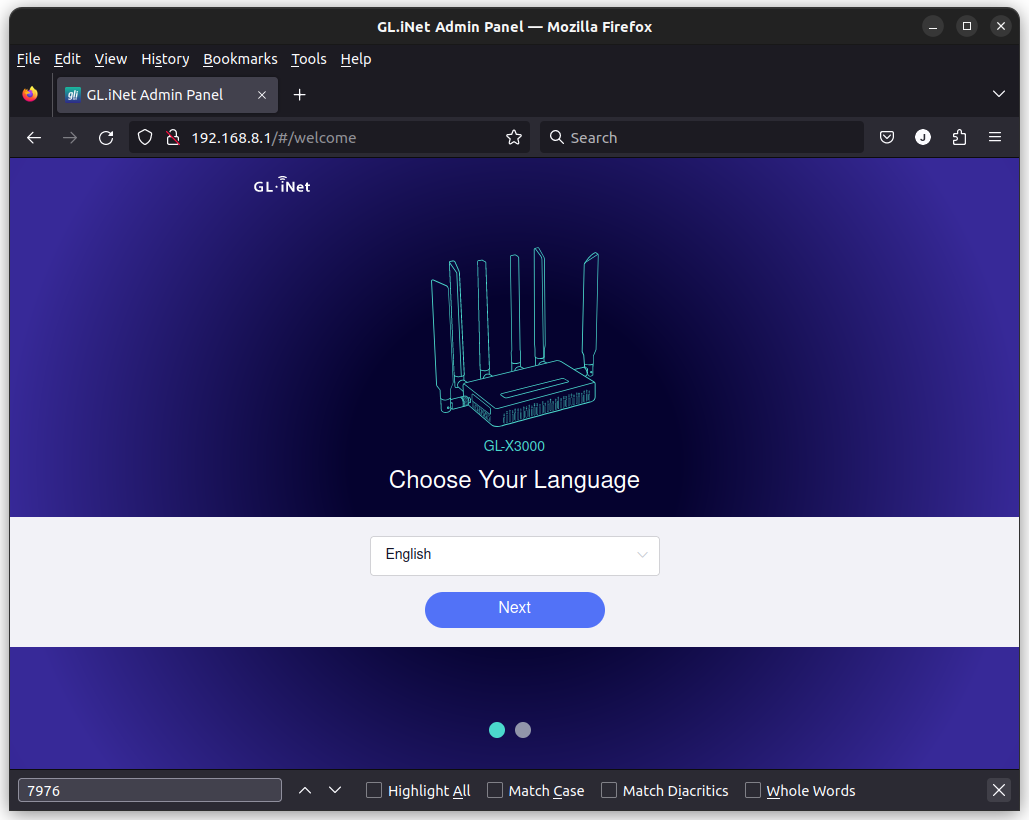Click the insecure connection padlock icon
The height and width of the screenshot is (820, 1029).
(x=173, y=138)
